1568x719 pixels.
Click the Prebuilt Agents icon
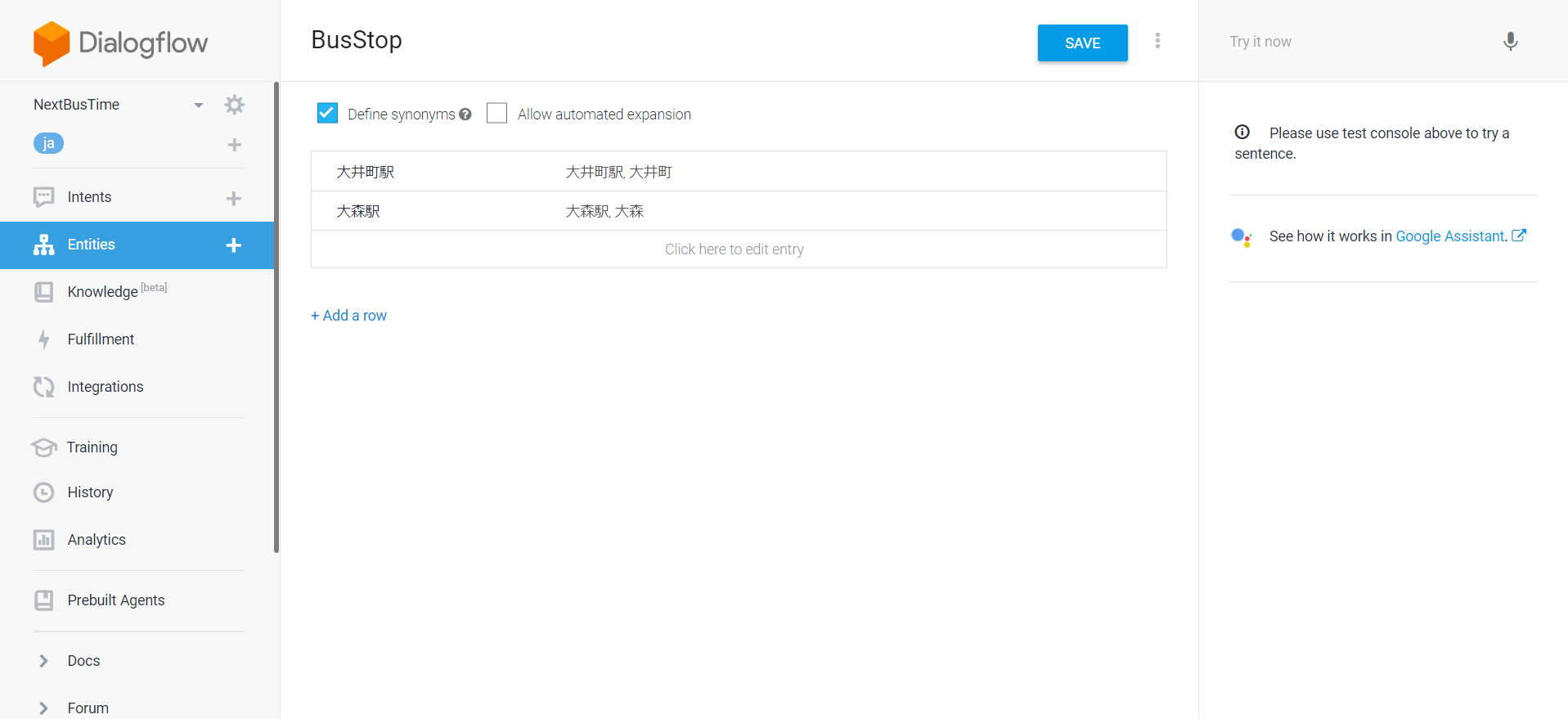44,600
